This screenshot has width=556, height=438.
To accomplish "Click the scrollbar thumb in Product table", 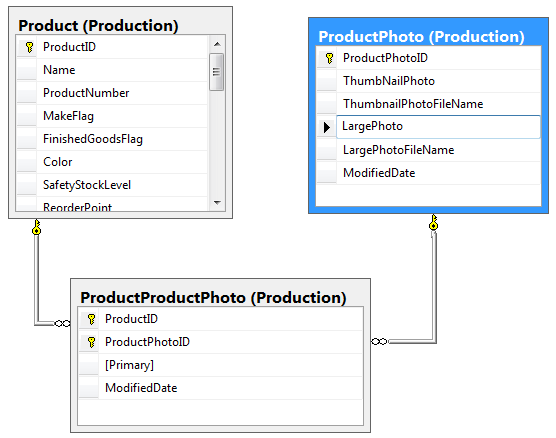I will (x=216, y=72).
